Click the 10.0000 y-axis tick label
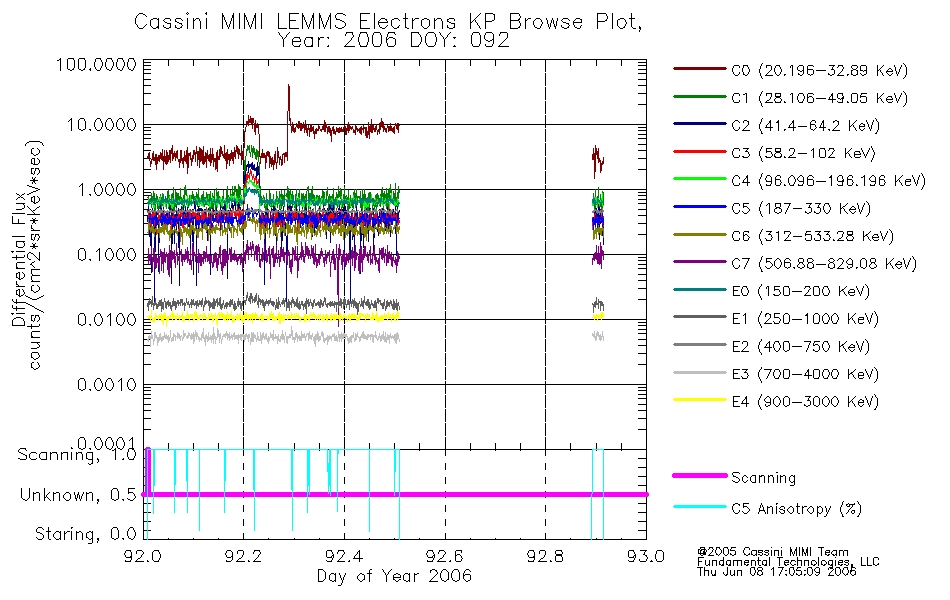 click(x=101, y=125)
